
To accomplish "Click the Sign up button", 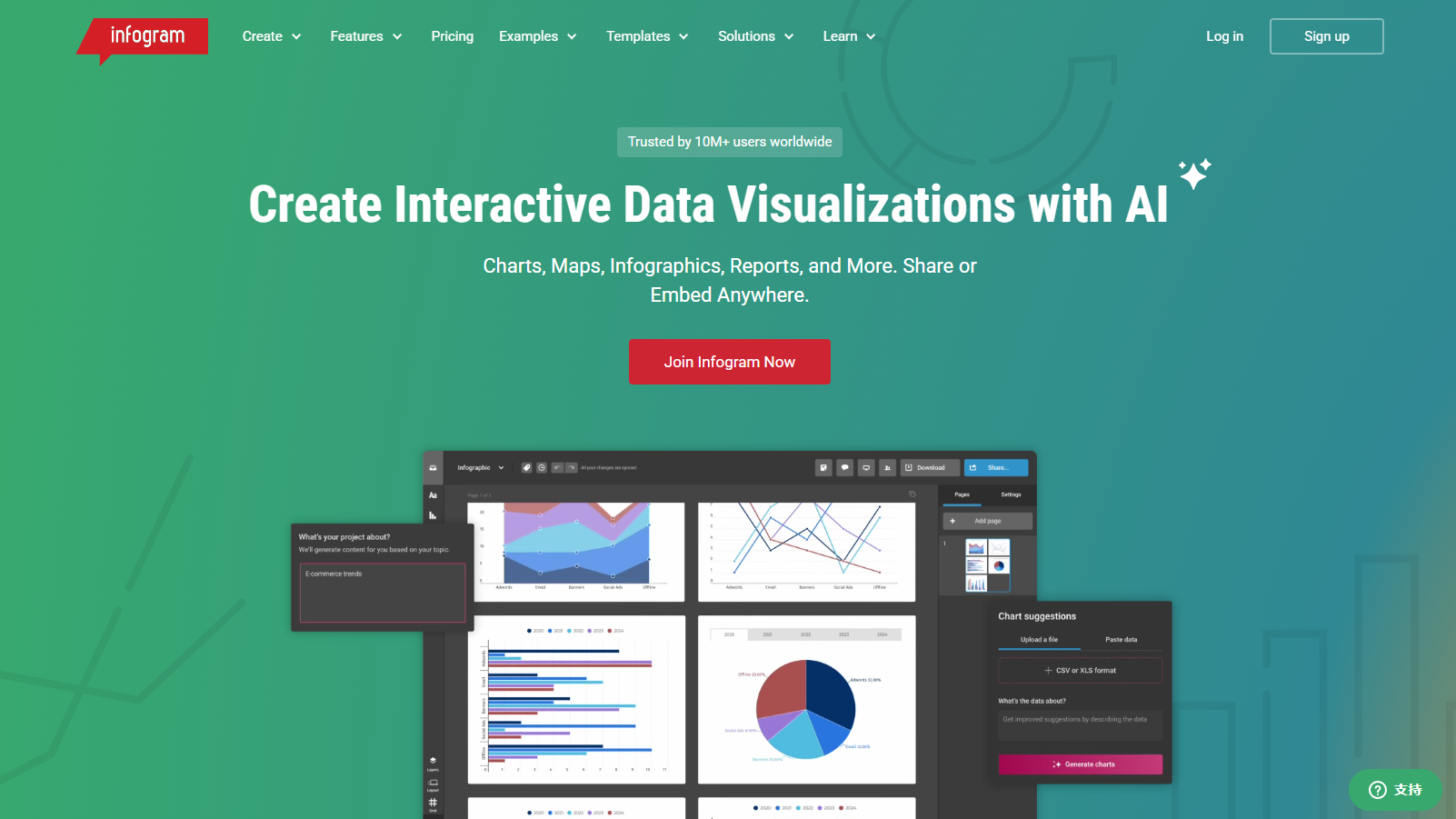I will (1327, 36).
